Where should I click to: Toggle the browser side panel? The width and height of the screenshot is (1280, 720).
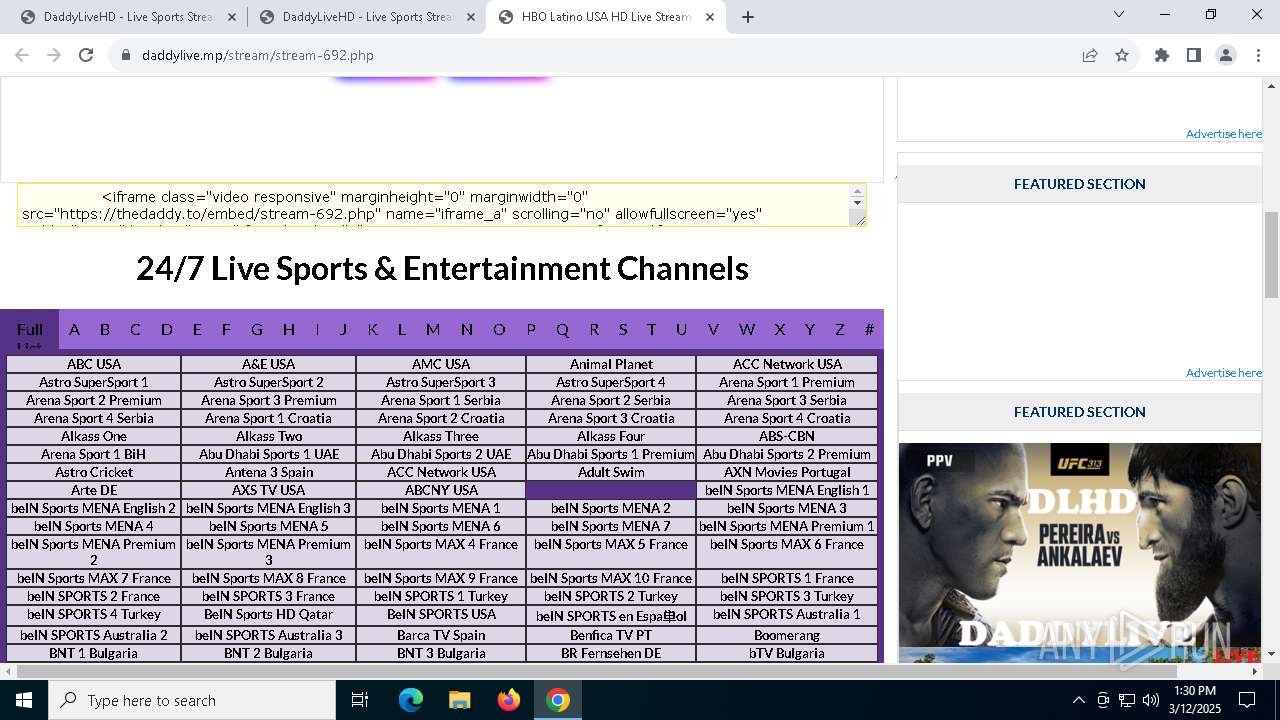[1194, 55]
